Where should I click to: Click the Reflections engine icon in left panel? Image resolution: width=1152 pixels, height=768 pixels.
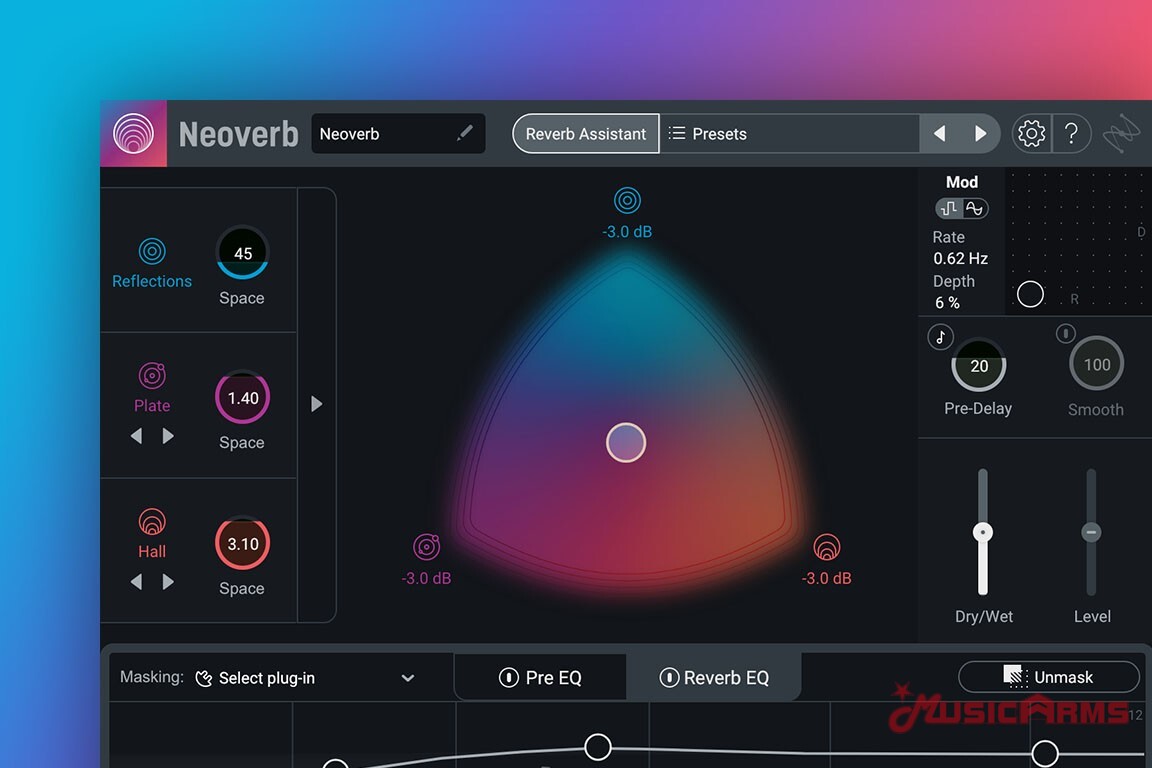152,251
